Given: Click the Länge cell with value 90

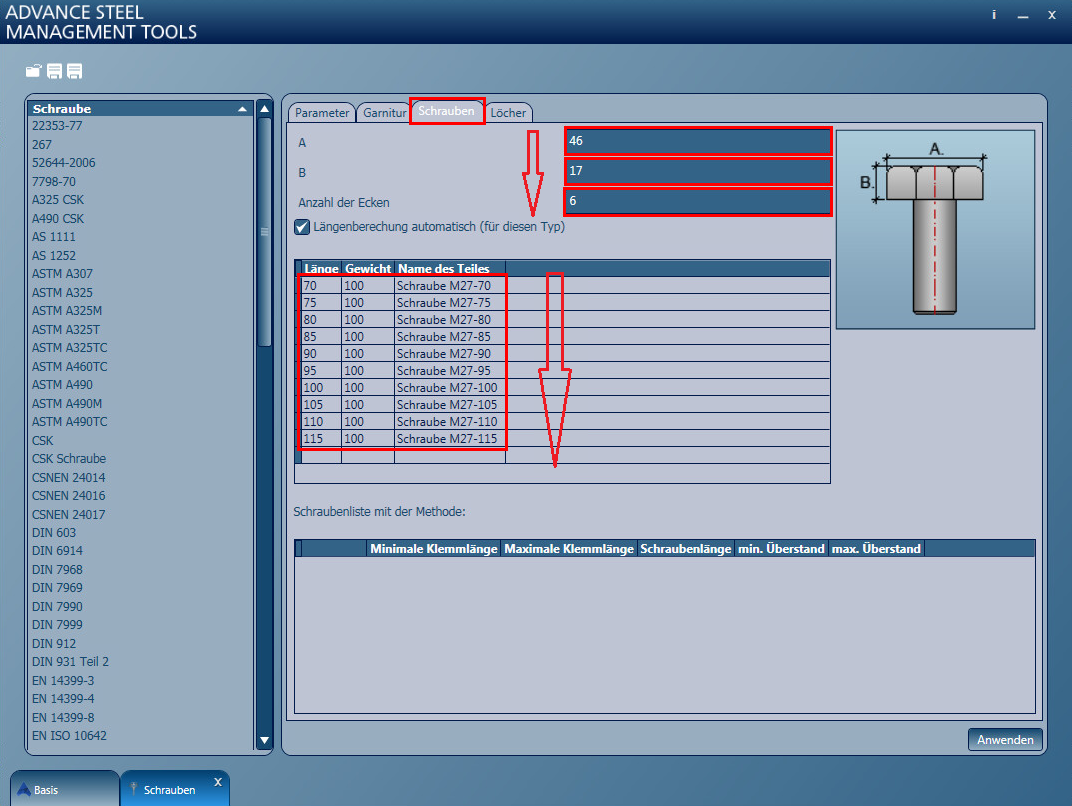Looking at the screenshot, I should click(x=321, y=353).
